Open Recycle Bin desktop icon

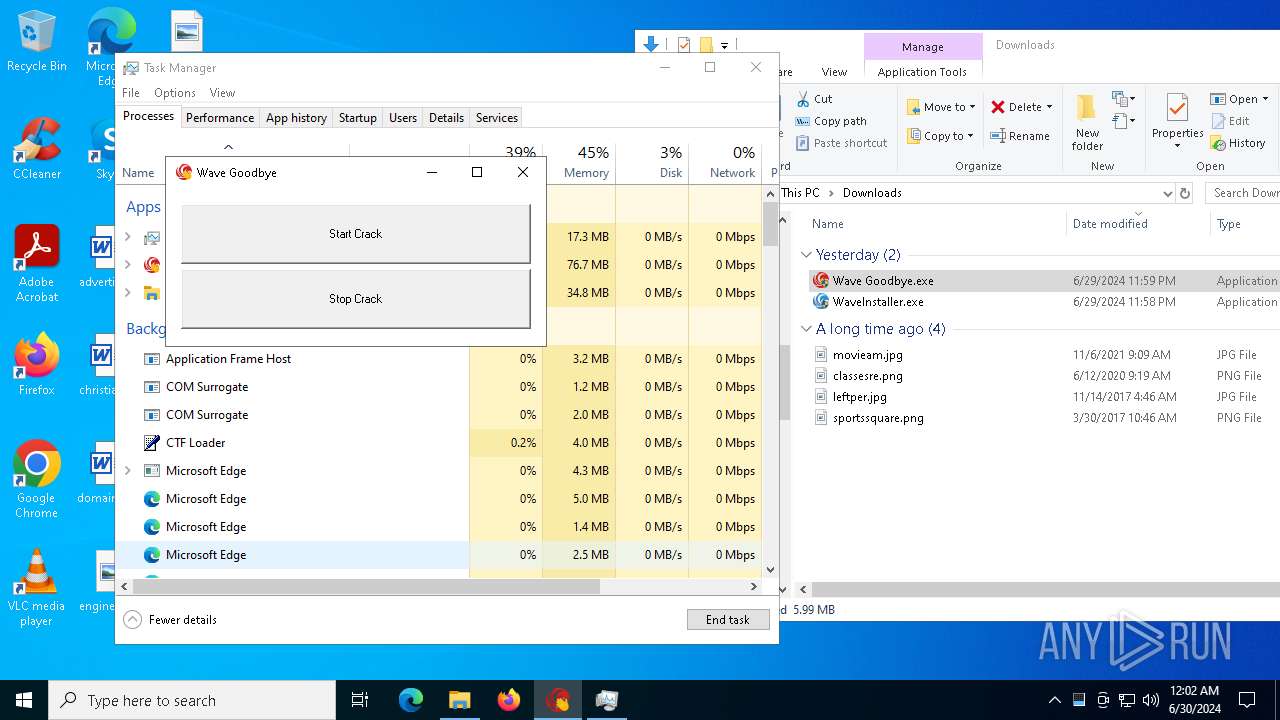(37, 42)
